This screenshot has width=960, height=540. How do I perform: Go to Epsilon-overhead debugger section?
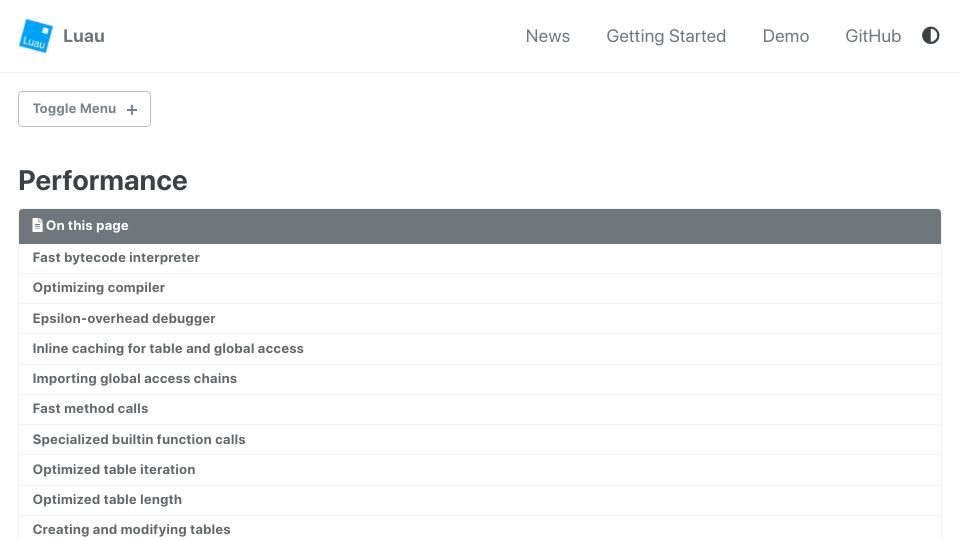click(x=124, y=318)
